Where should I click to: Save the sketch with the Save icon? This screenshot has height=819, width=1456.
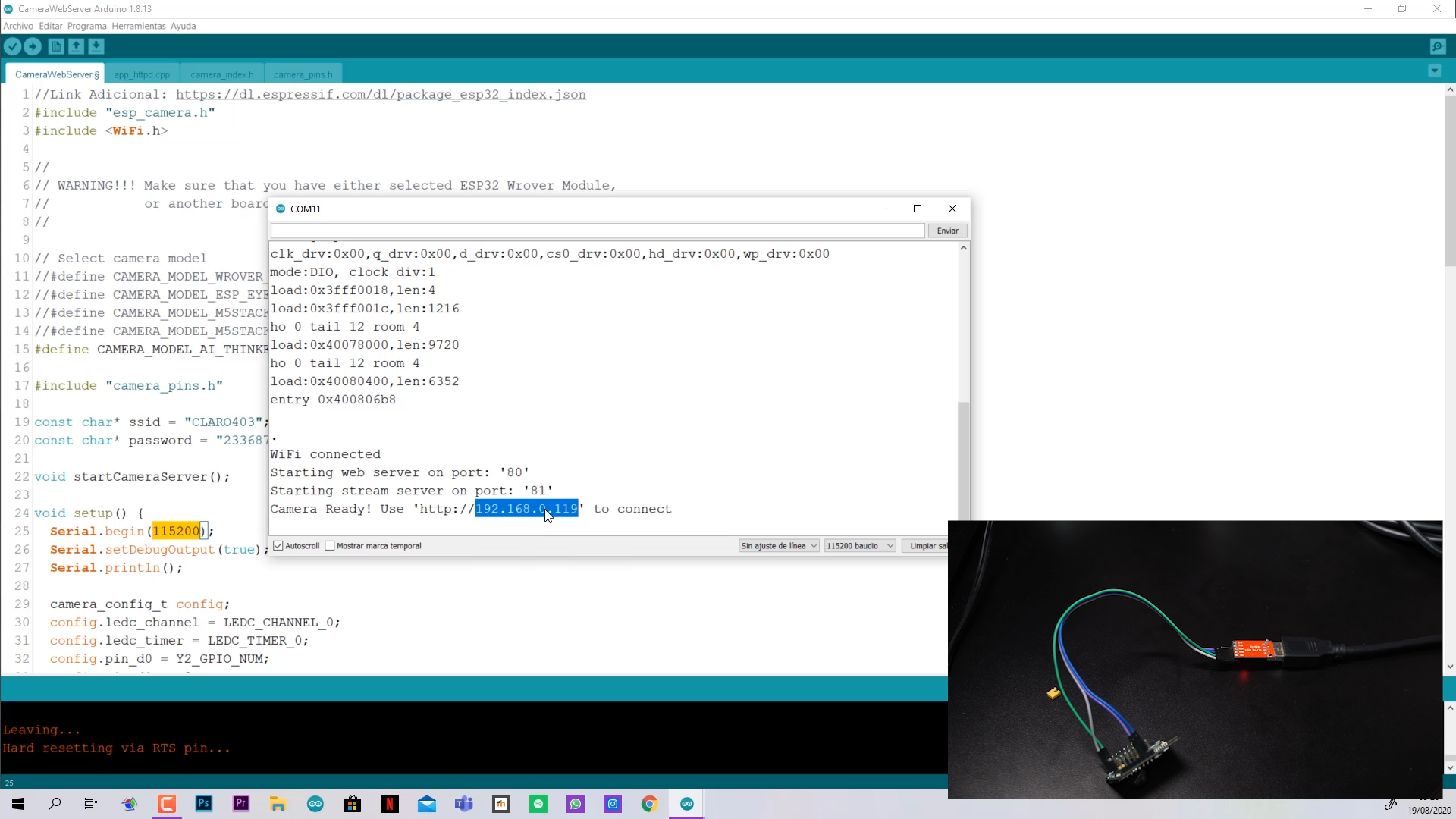(x=96, y=46)
